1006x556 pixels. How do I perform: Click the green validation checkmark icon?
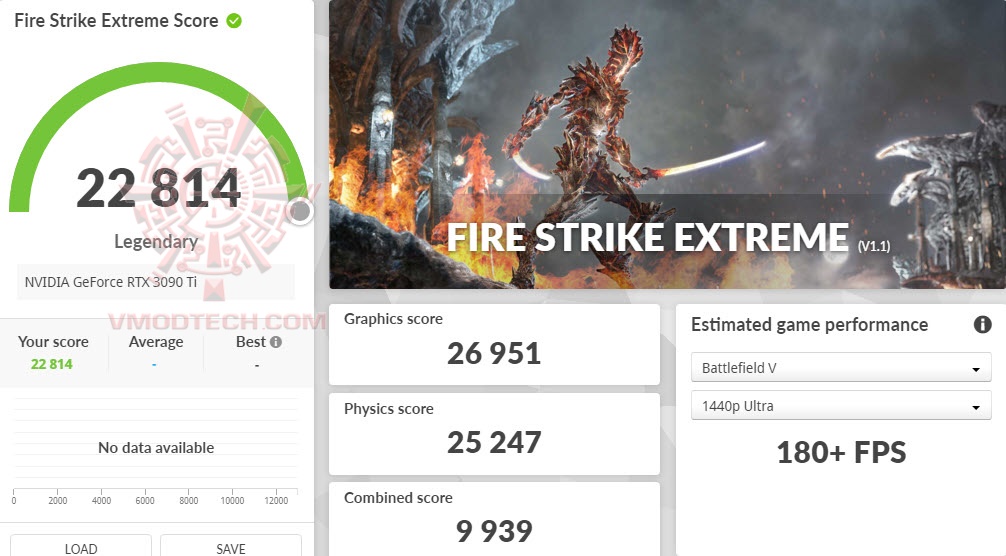pos(234,20)
